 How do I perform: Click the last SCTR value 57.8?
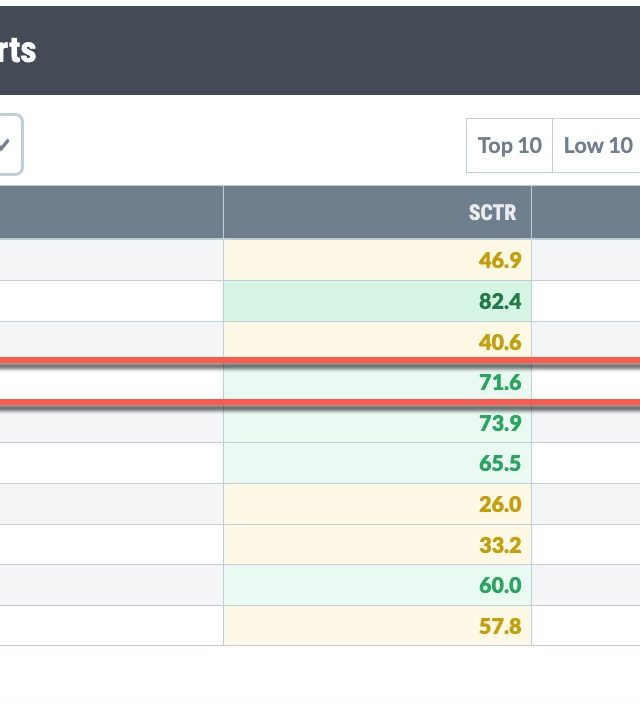point(499,626)
